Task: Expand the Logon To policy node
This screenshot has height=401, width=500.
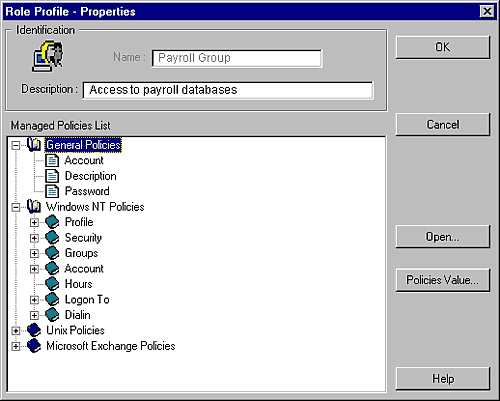Action: coord(34,300)
